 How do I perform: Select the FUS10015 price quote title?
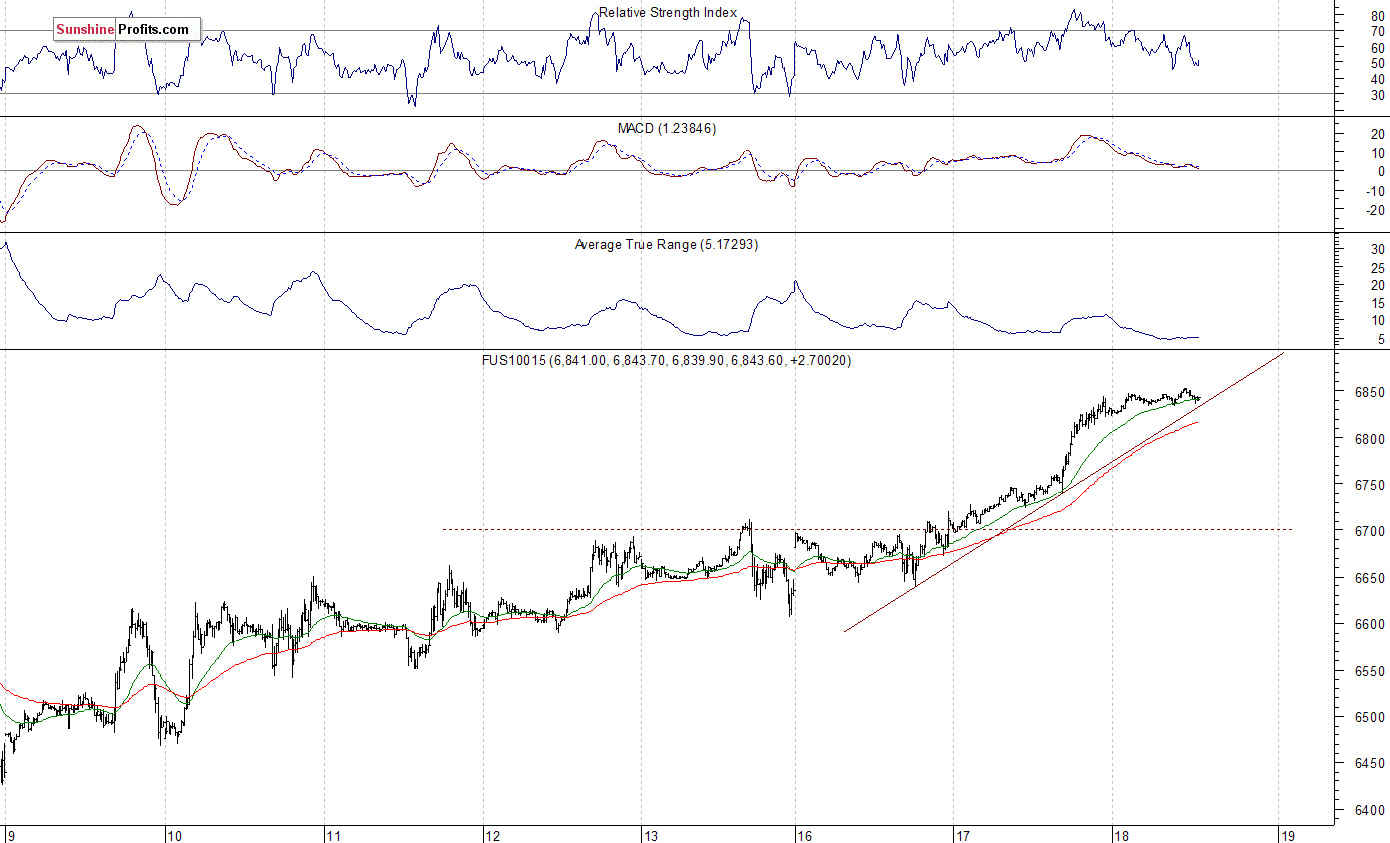coord(667,360)
